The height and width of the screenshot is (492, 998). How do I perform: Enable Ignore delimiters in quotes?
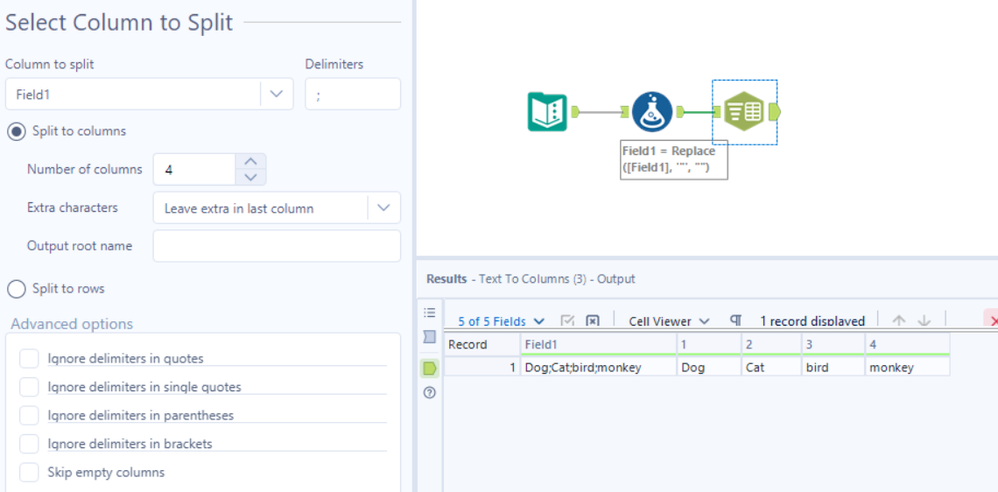(29, 358)
